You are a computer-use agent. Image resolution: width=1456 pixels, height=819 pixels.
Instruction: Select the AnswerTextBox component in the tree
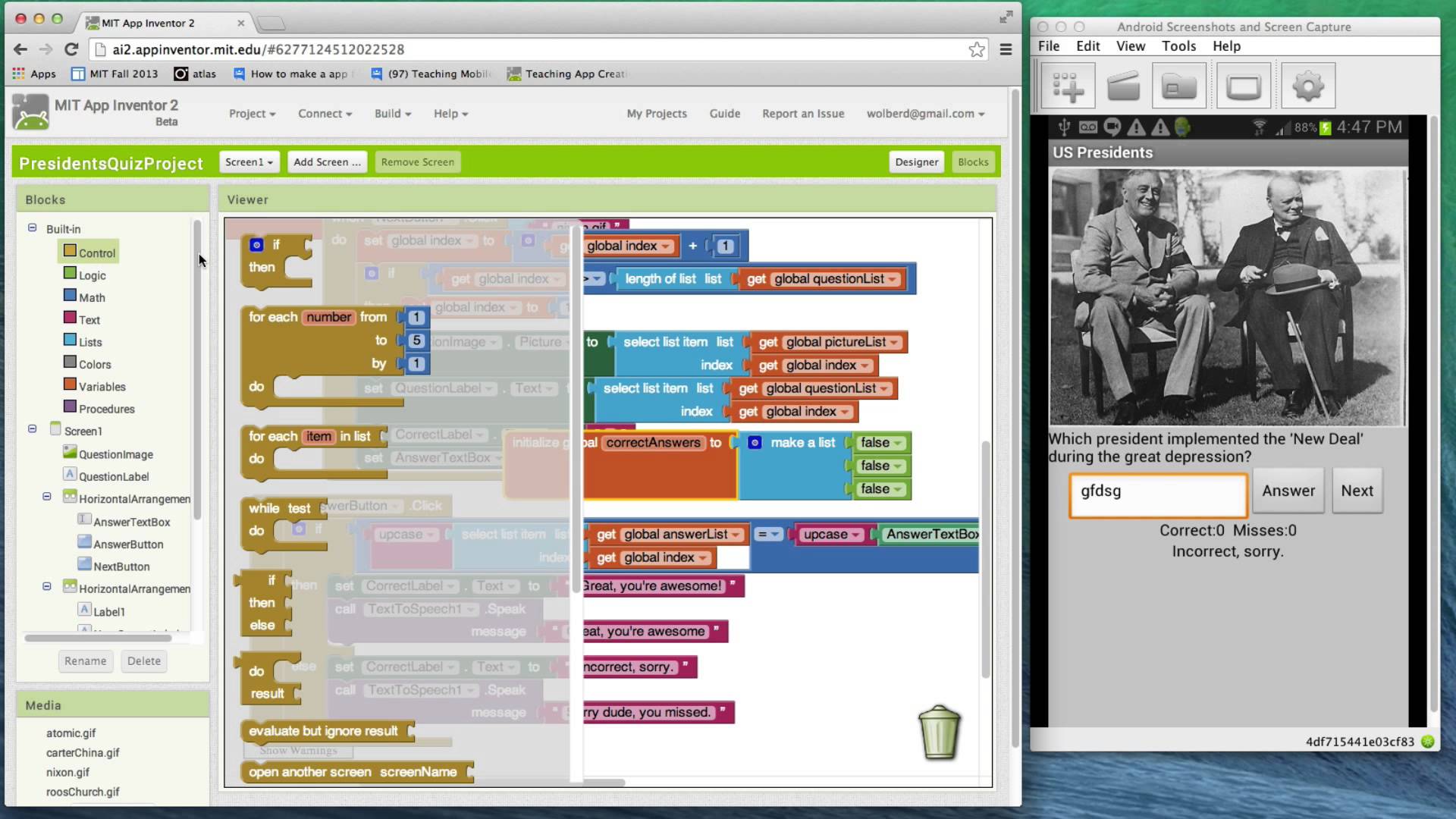124,522
